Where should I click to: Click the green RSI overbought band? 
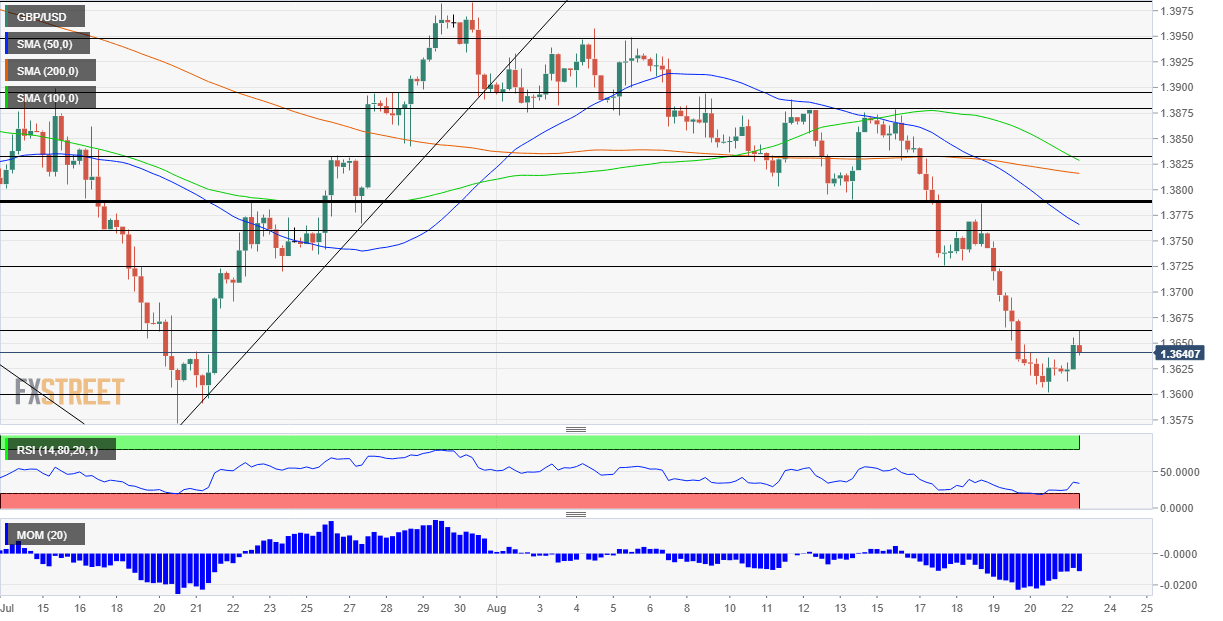tap(540, 442)
